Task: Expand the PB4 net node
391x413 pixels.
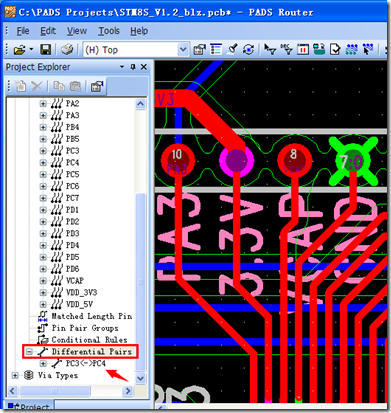Action: 43,127
